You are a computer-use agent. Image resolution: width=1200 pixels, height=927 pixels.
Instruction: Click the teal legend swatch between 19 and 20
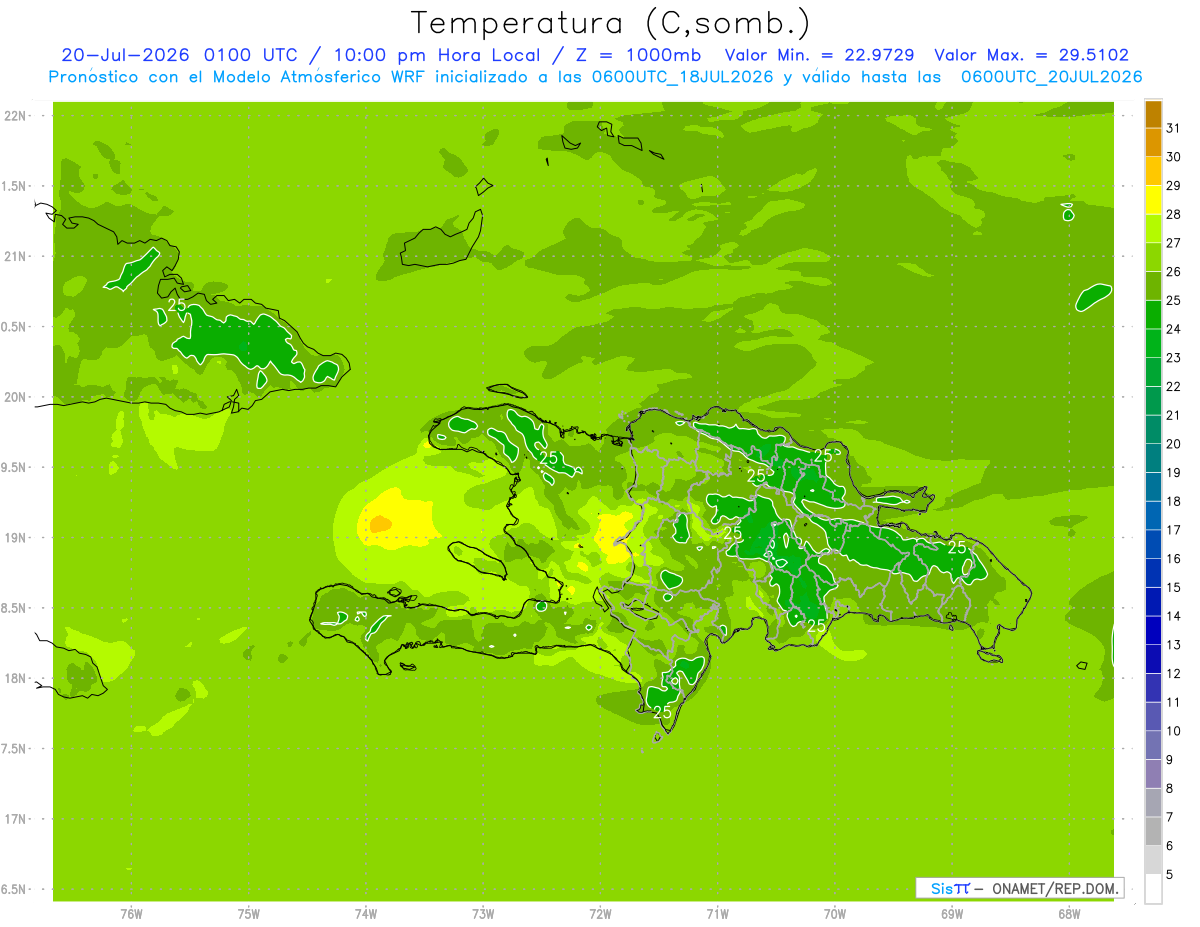(1153, 459)
